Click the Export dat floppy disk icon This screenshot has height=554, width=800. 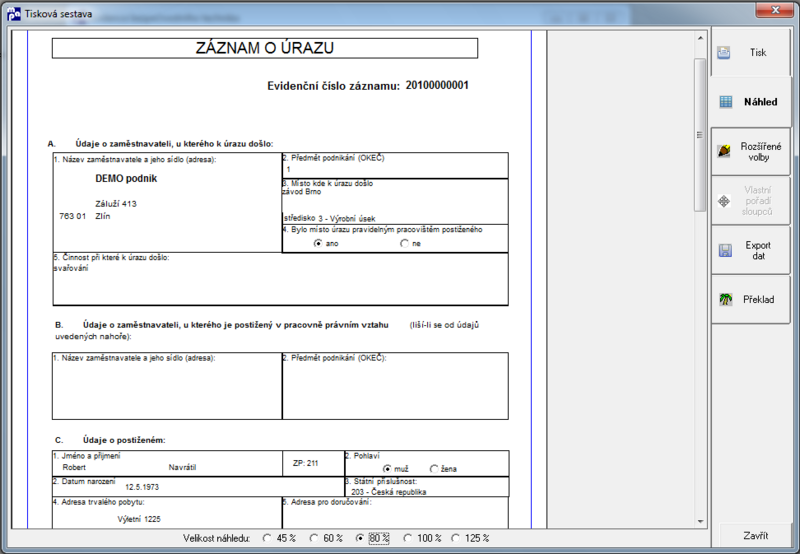coord(725,250)
